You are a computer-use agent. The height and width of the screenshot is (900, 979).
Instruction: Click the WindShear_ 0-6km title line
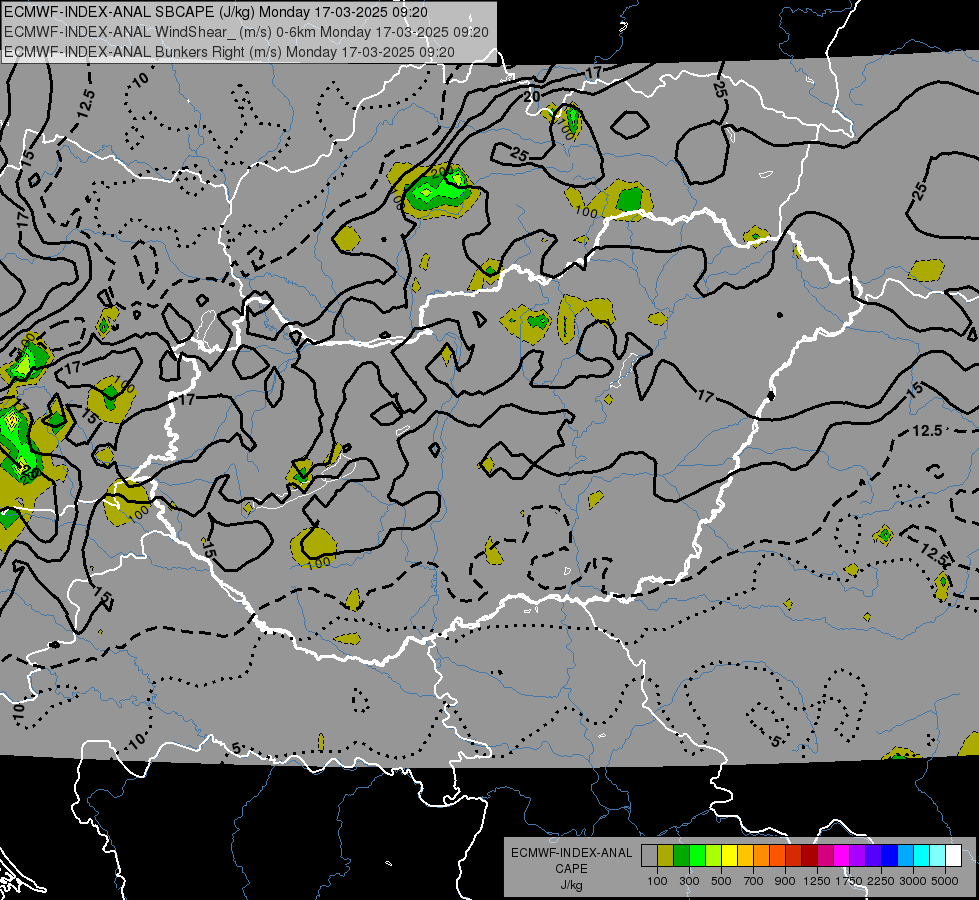click(247, 32)
